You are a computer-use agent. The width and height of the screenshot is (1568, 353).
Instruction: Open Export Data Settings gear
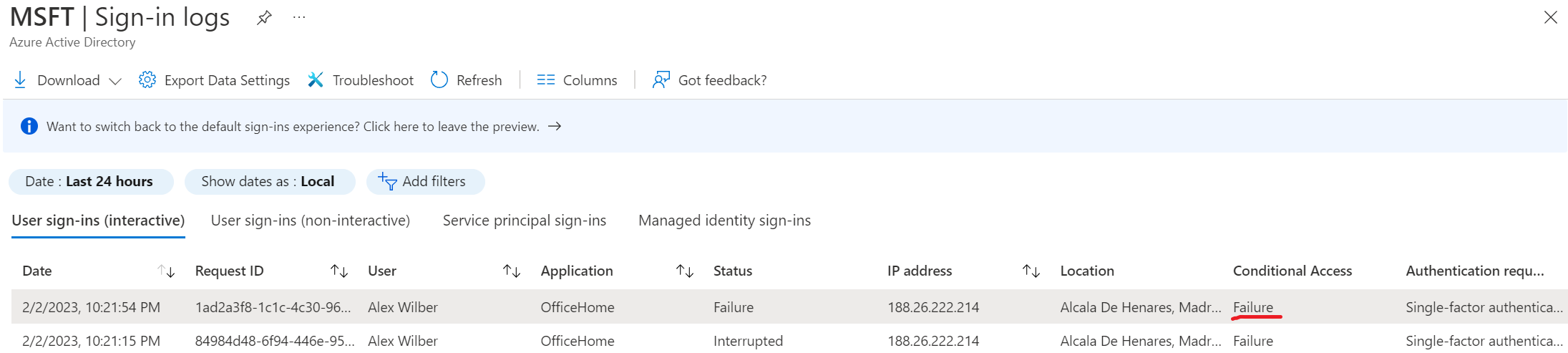147,80
